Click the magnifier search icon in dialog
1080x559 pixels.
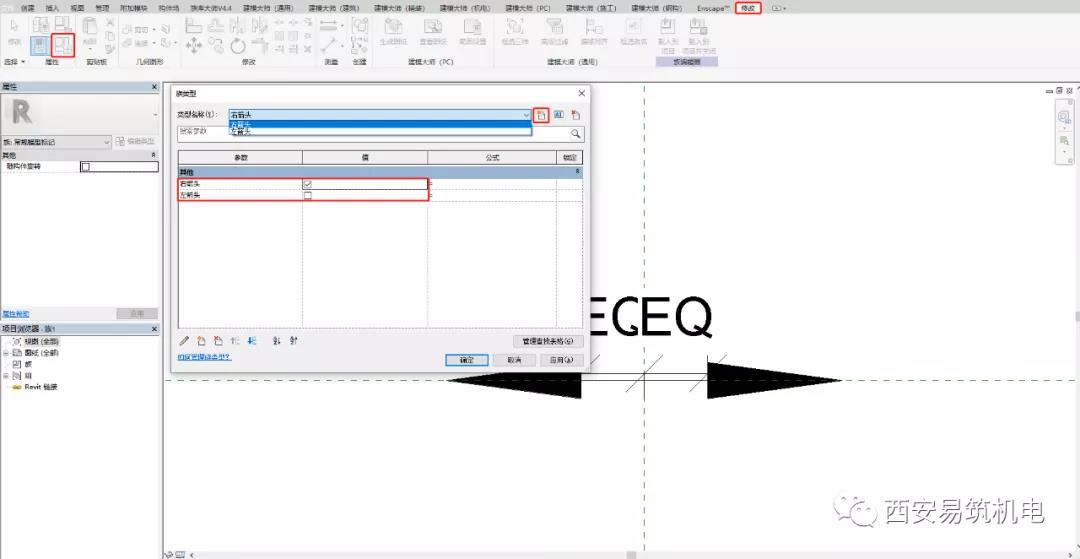click(575, 134)
